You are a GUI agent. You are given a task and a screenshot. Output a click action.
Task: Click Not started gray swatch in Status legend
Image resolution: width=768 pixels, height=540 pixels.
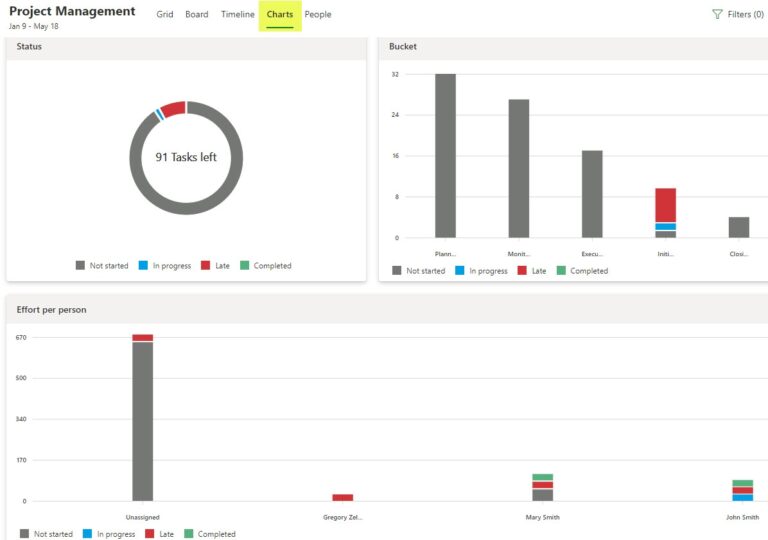pyautogui.click(x=80, y=265)
